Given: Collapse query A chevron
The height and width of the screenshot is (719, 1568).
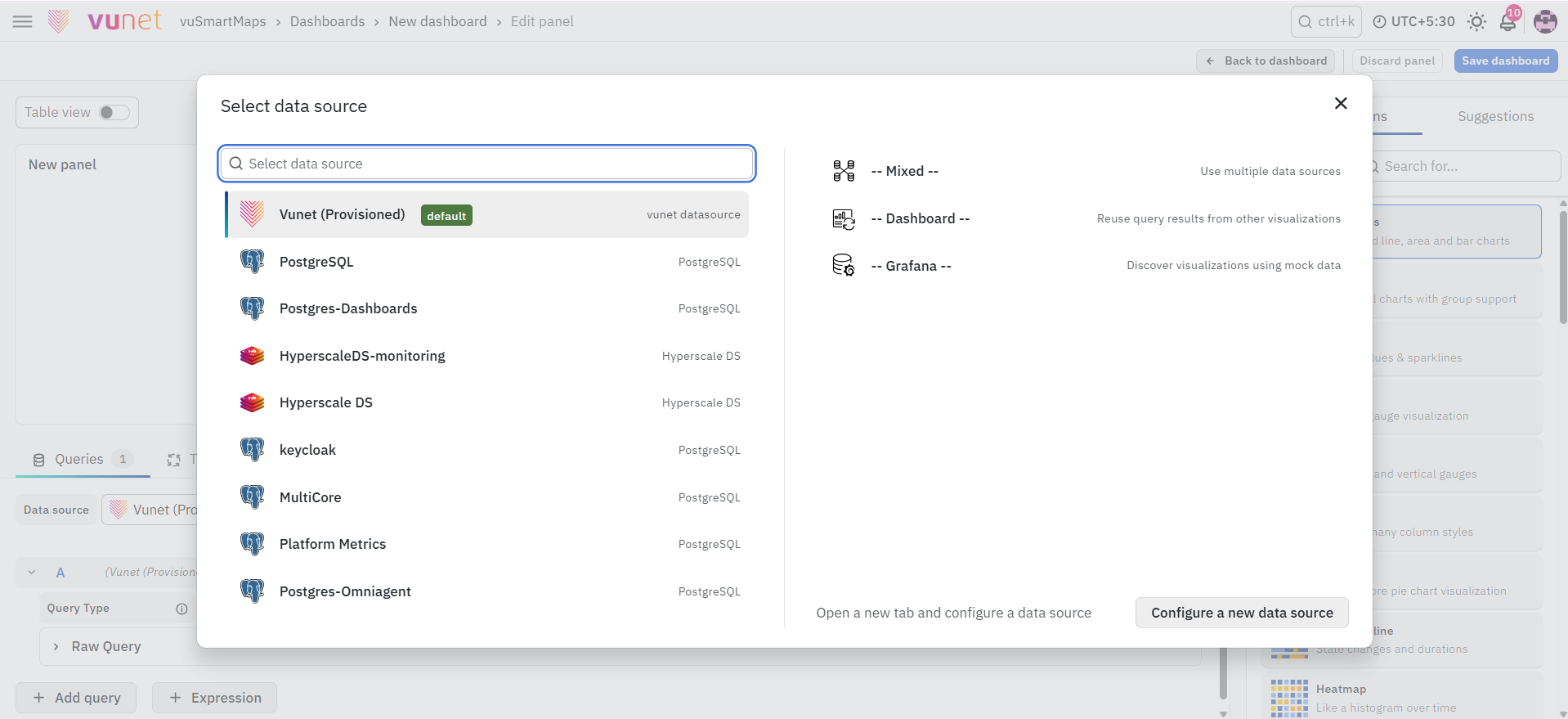Looking at the screenshot, I should (32, 573).
